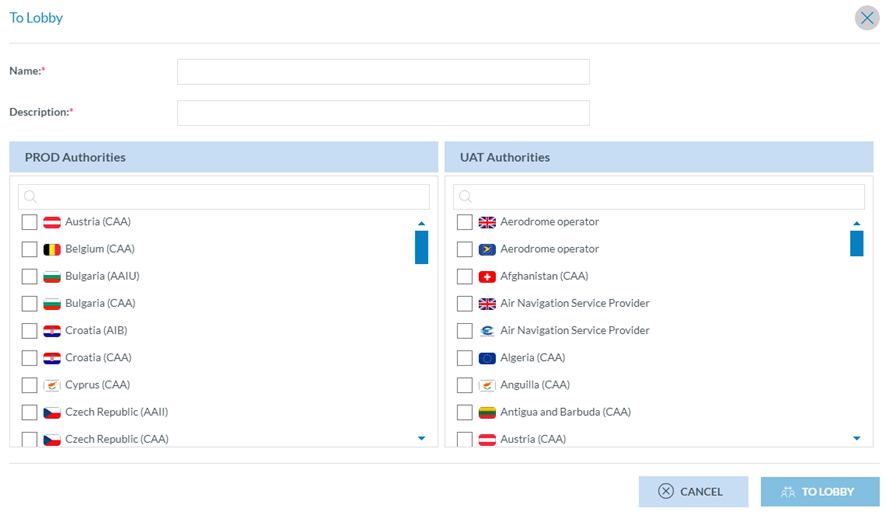Click the search magnifier icon in PROD Authorities

30,197
